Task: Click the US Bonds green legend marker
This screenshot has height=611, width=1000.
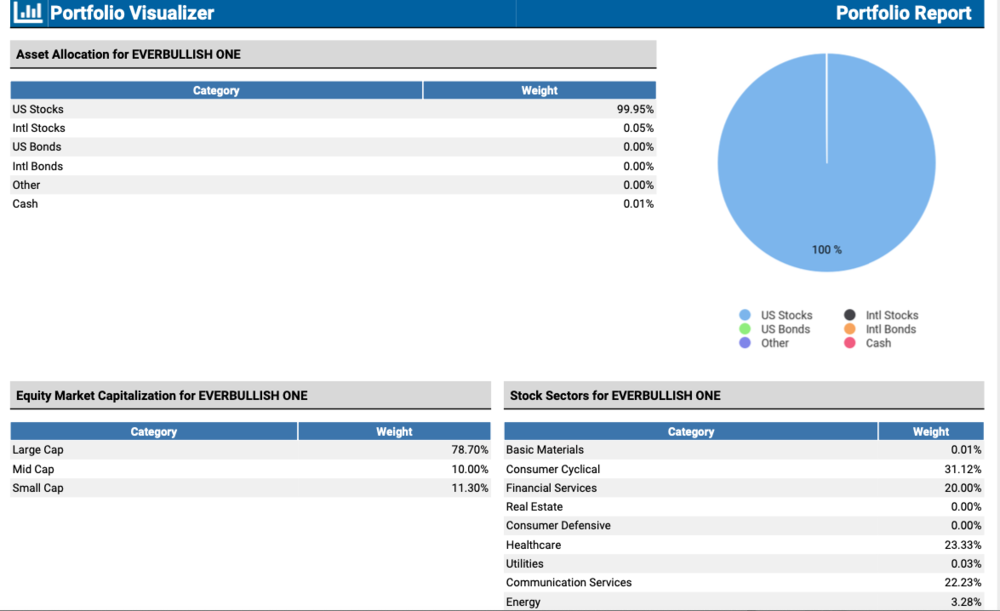Action: tap(745, 329)
